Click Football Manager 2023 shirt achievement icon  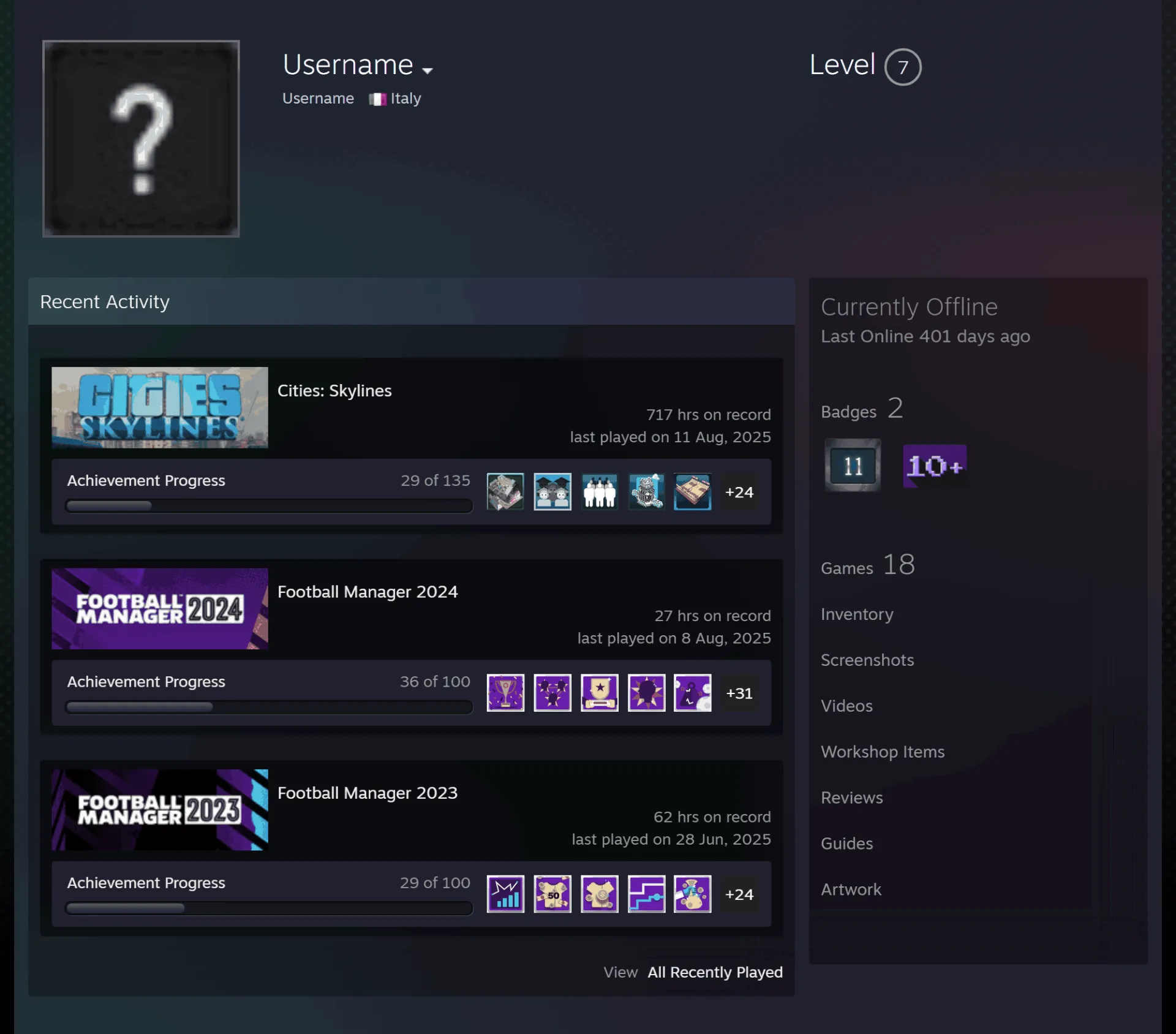[599, 894]
